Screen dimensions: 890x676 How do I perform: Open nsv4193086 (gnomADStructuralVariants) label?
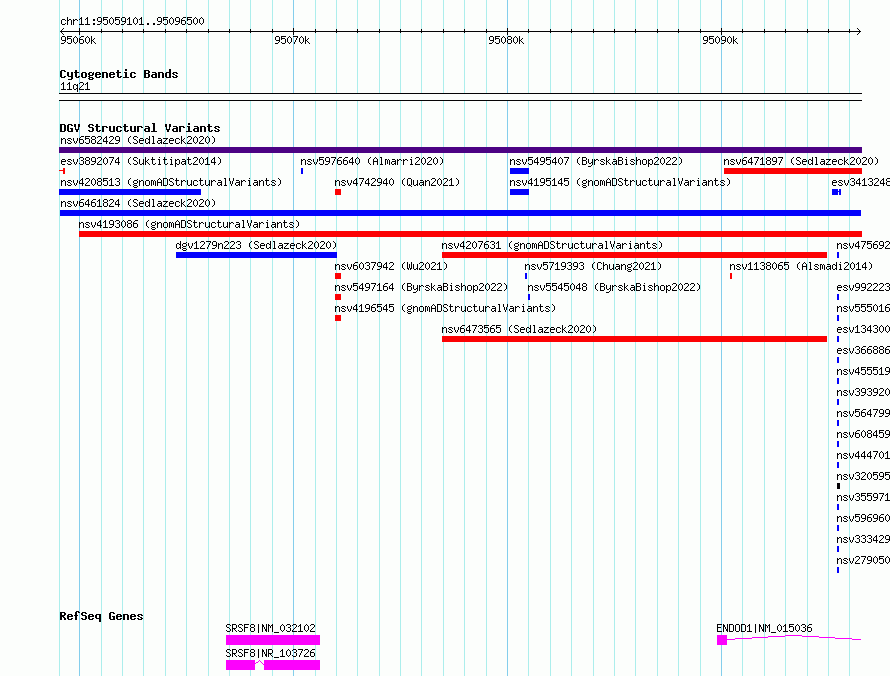[x=189, y=224]
